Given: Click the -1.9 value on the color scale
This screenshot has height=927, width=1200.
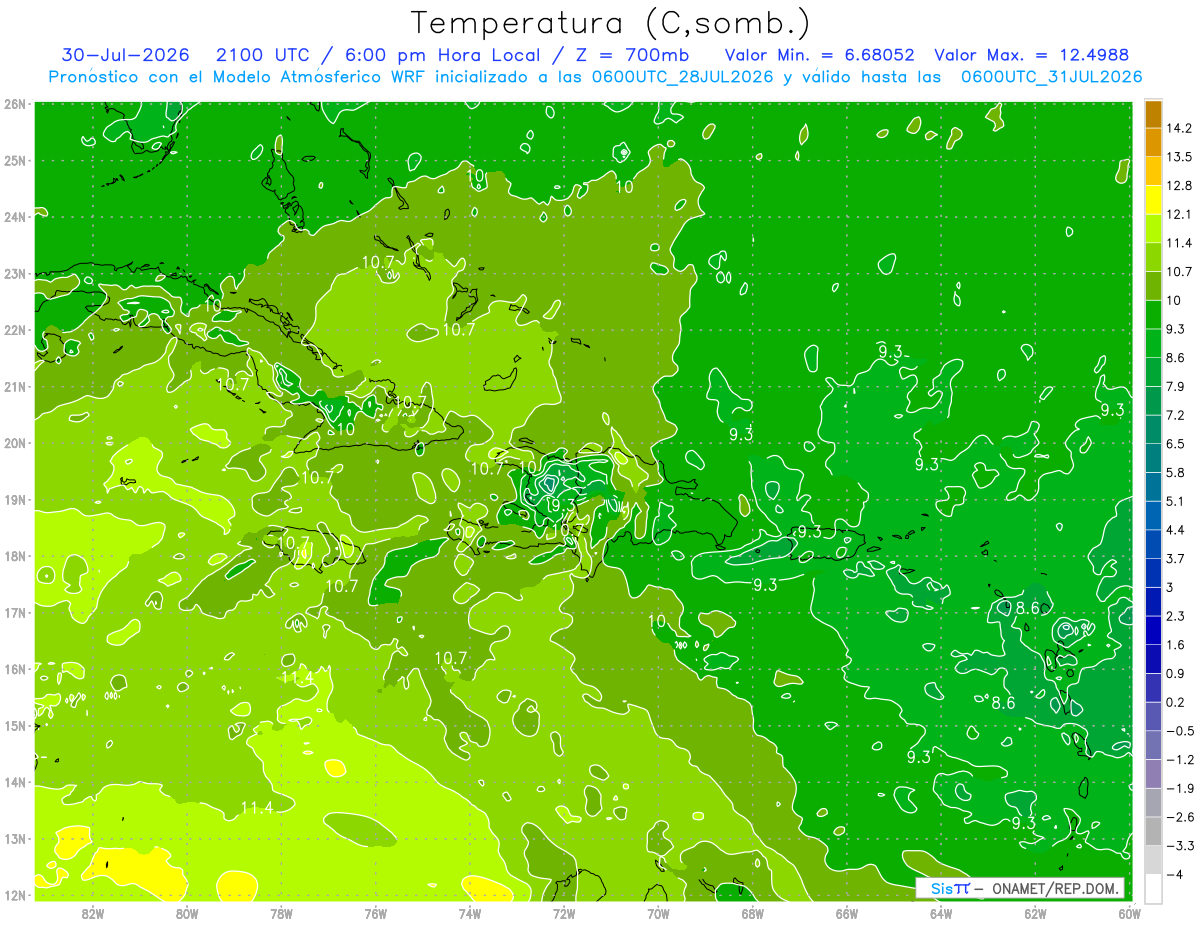Looking at the screenshot, I should click(1179, 788).
